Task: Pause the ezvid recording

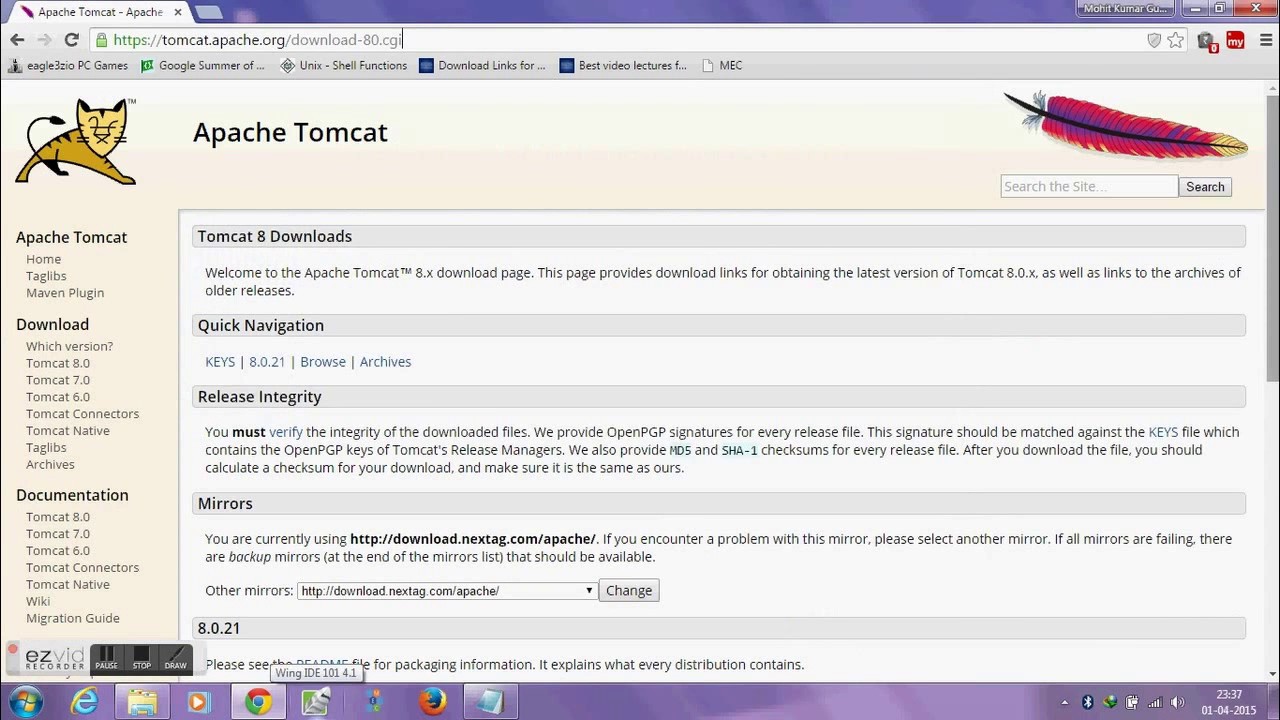Action: tap(106, 658)
